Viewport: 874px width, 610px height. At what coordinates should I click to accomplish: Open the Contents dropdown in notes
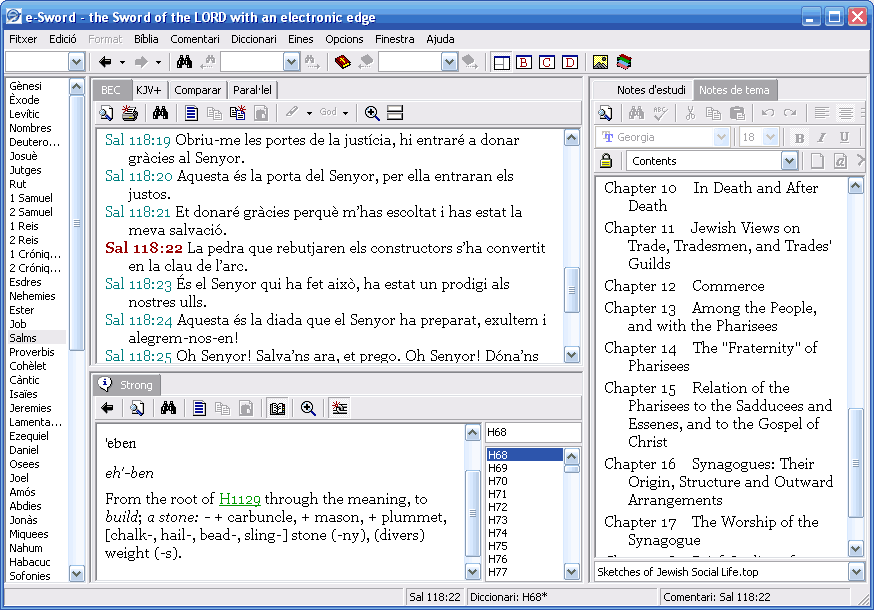coord(789,161)
